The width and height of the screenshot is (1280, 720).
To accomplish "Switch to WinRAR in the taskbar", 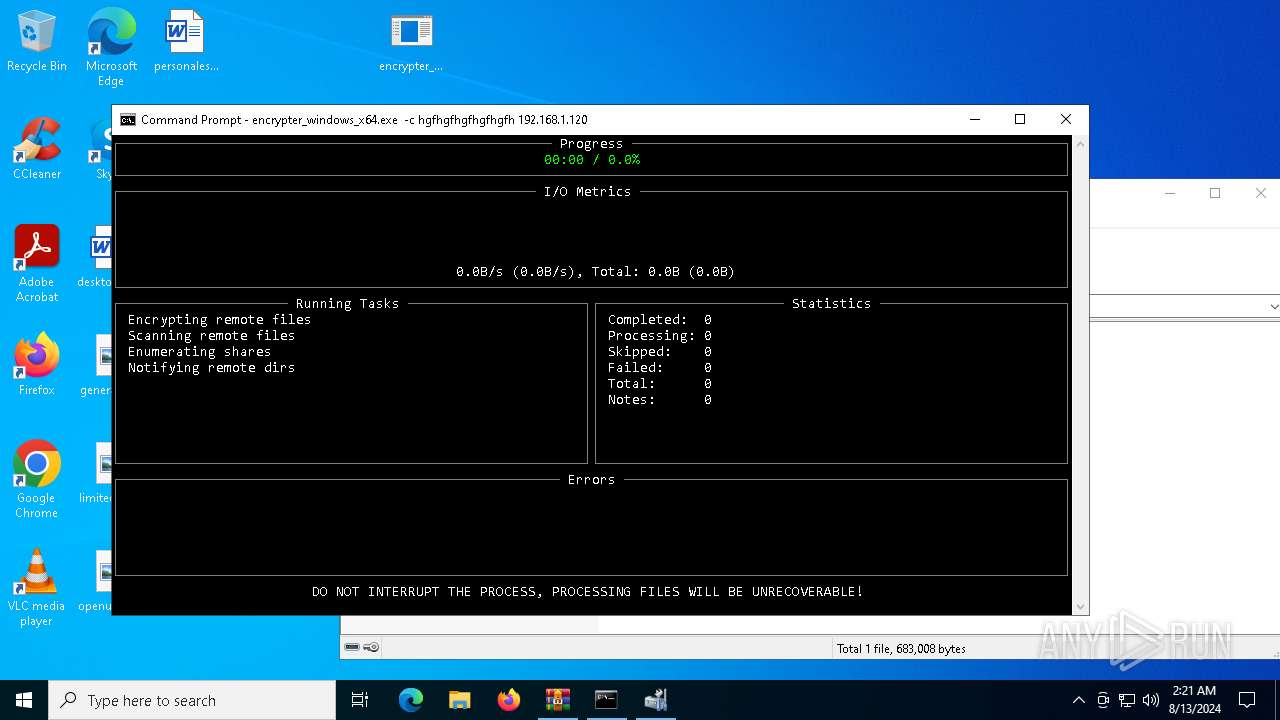I will point(557,700).
